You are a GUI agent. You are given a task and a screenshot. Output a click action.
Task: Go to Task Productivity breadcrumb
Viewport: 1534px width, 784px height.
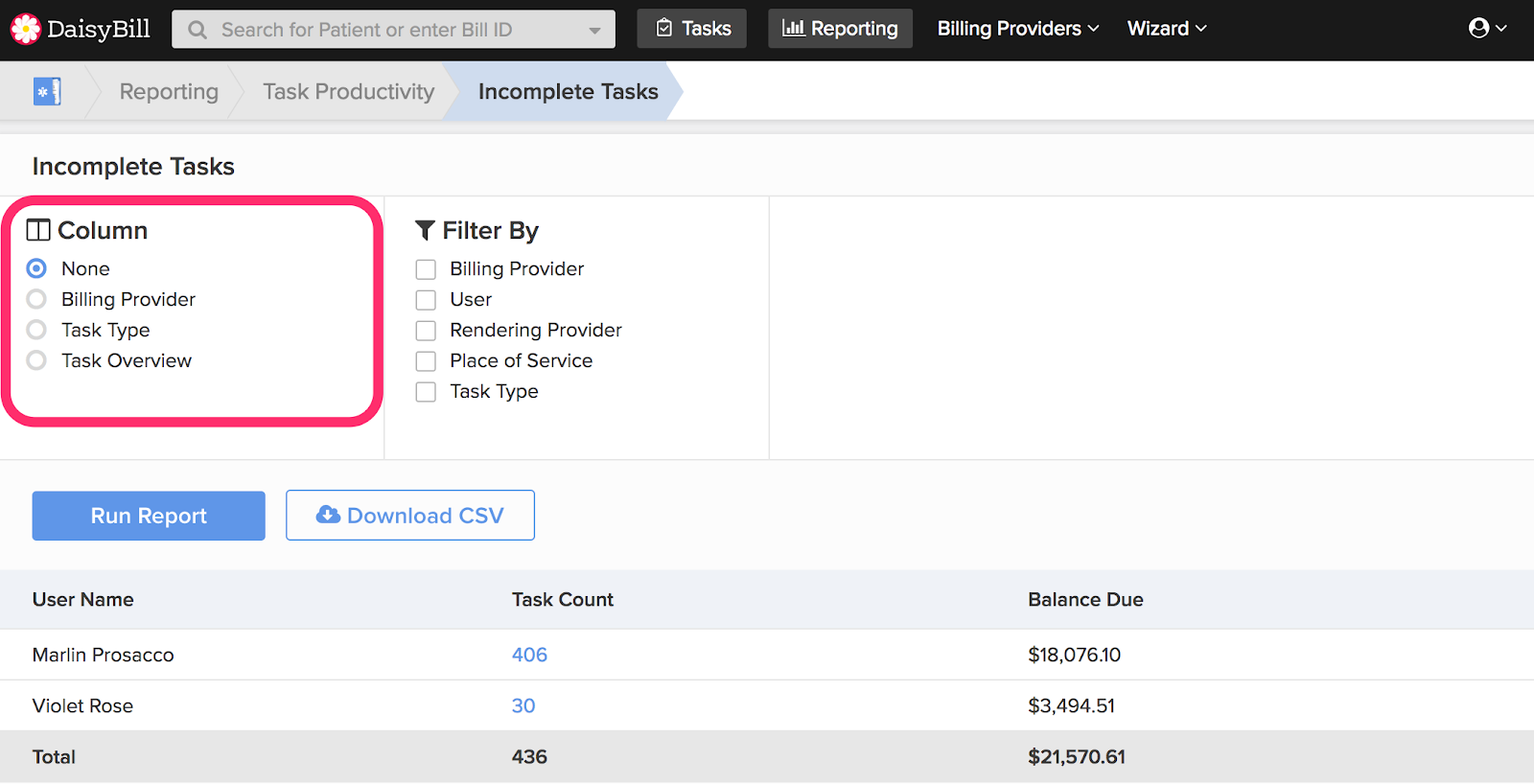point(348,92)
